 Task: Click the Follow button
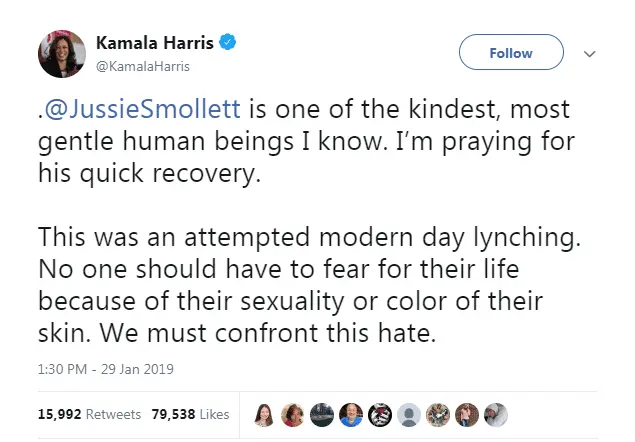510,53
